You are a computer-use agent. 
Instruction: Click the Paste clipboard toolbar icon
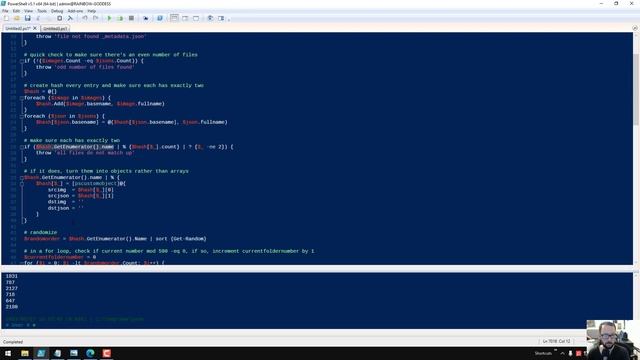[x=60, y=18]
